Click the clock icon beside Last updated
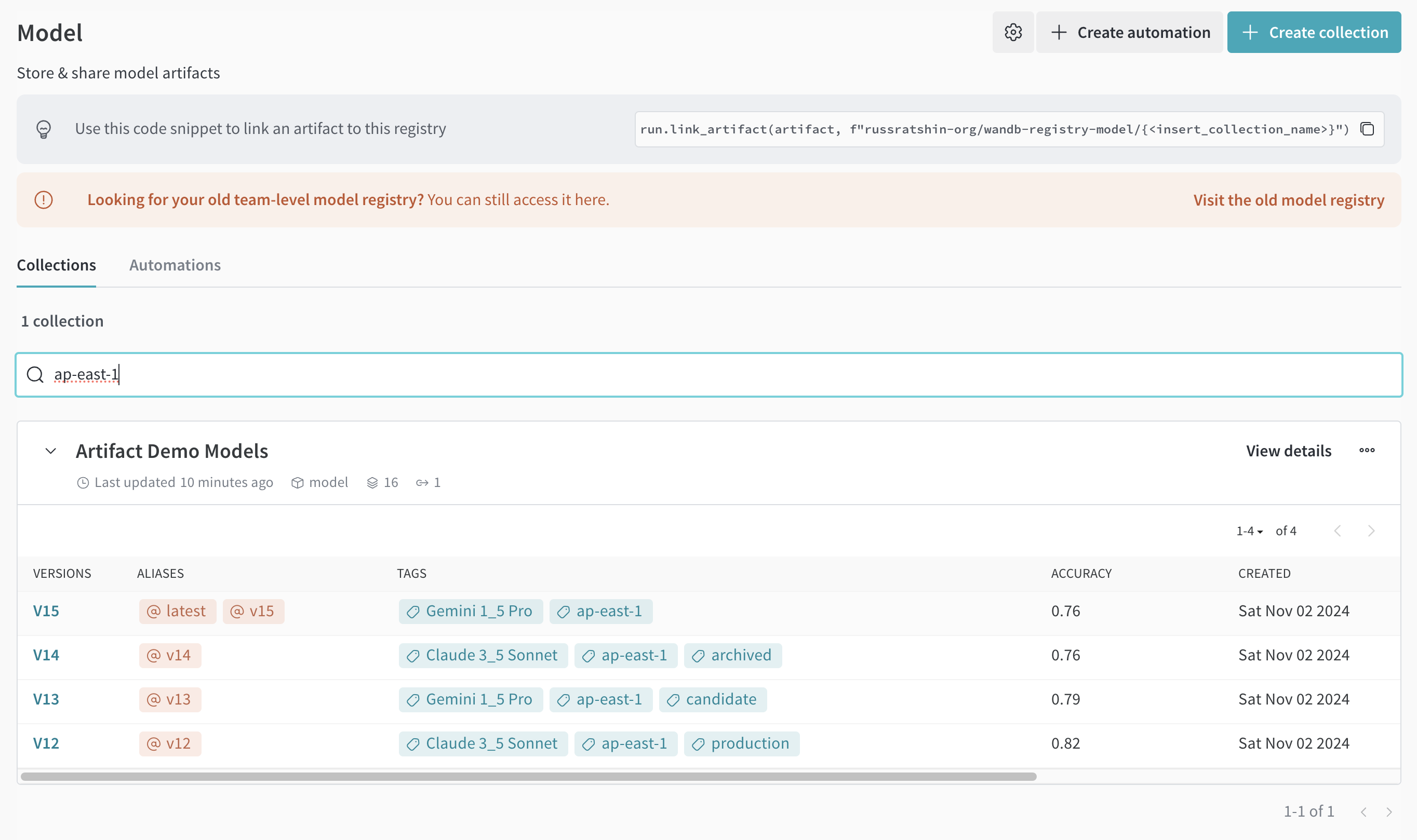This screenshot has width=1417, height=840. click(83, 483)
